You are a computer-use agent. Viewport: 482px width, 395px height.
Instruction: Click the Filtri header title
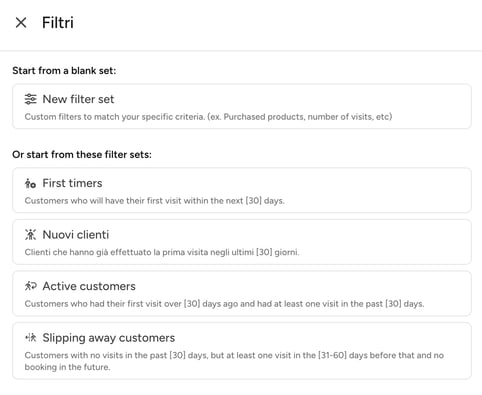pyautogui.click(x=58, y=23)
